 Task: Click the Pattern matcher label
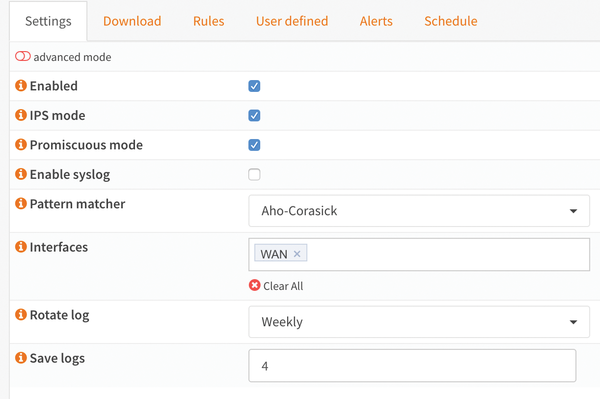click(77, 204)
